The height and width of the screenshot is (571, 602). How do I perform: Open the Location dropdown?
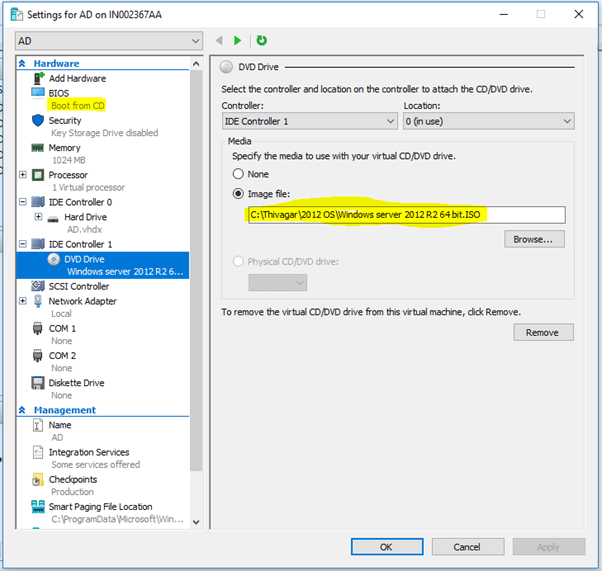(489, 121)
